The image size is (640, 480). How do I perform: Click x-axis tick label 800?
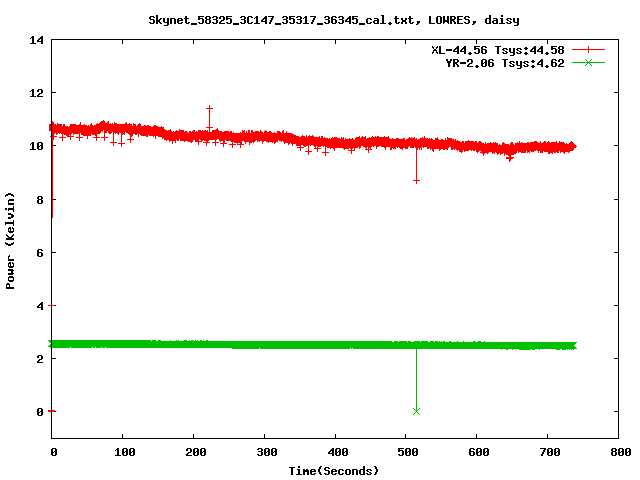click(x=621, y=452)
